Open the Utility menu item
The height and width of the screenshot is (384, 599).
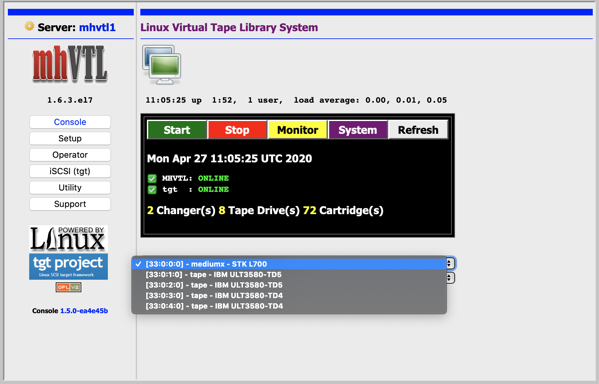click(70, 188)
